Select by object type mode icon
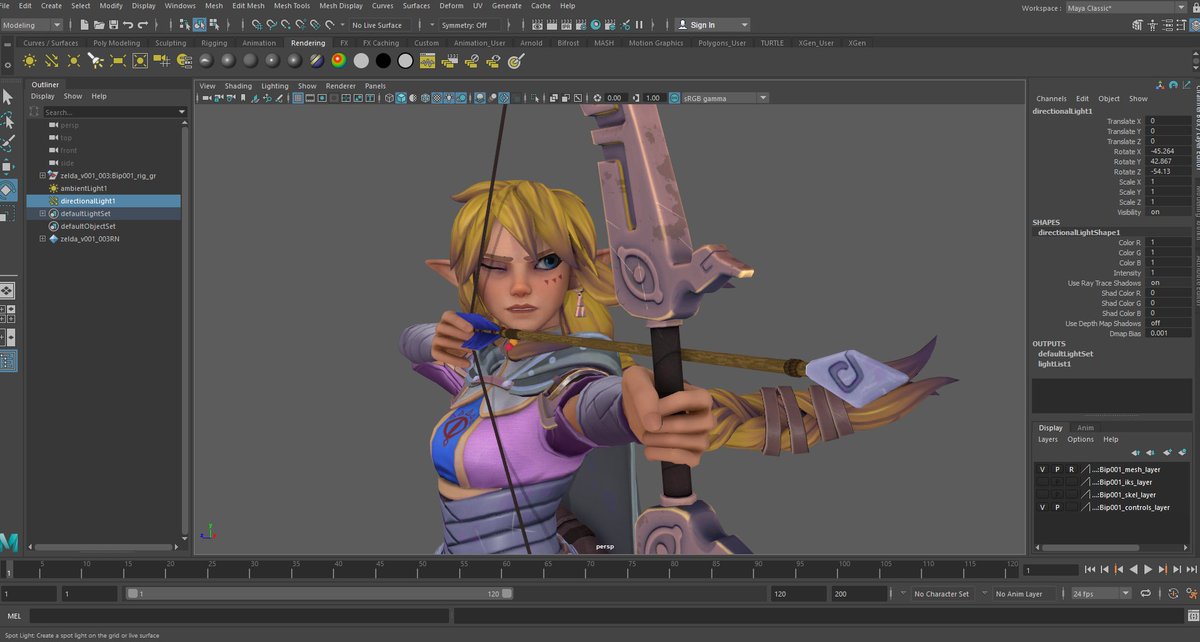The height and width of the screenshot is (642, 1200). (x=199, y=24)
